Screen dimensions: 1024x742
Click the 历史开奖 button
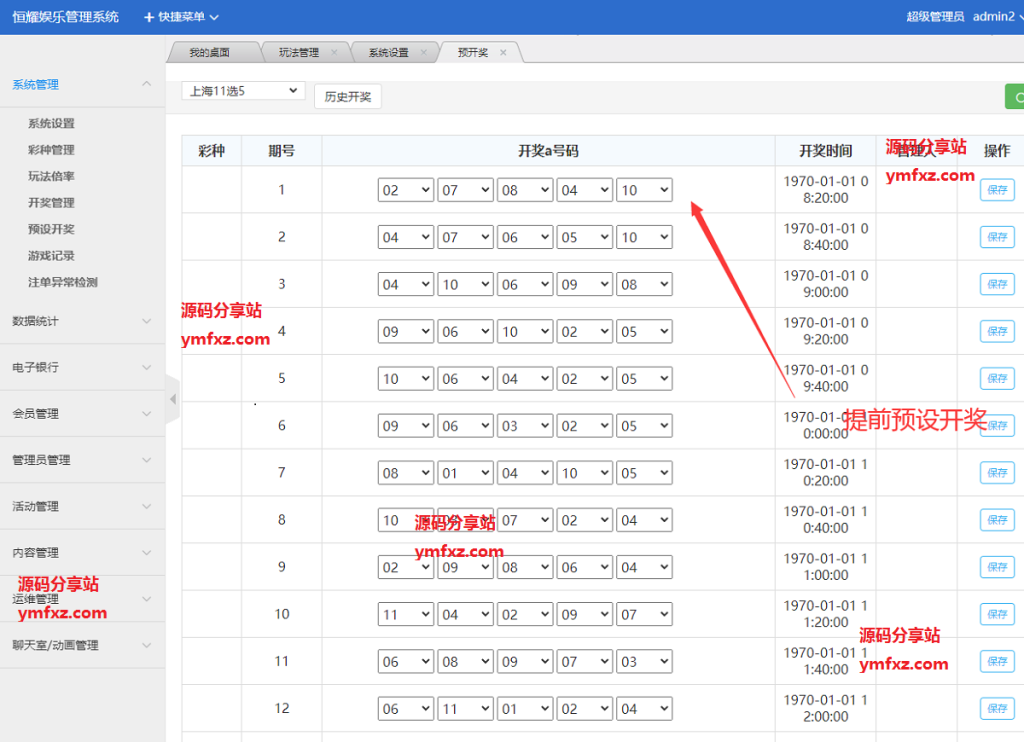click(347, 96)
